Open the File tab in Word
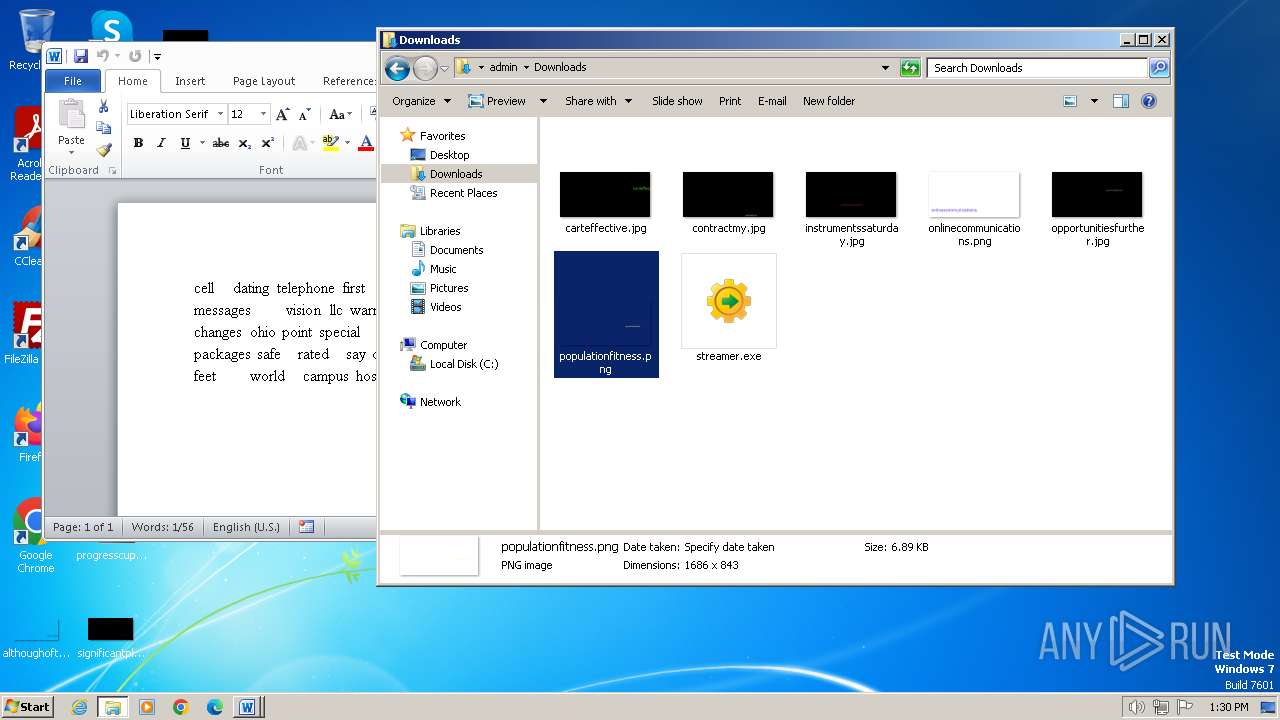Screen dimensions: 1280x720 pyautogui.click(x=73, y=81)
